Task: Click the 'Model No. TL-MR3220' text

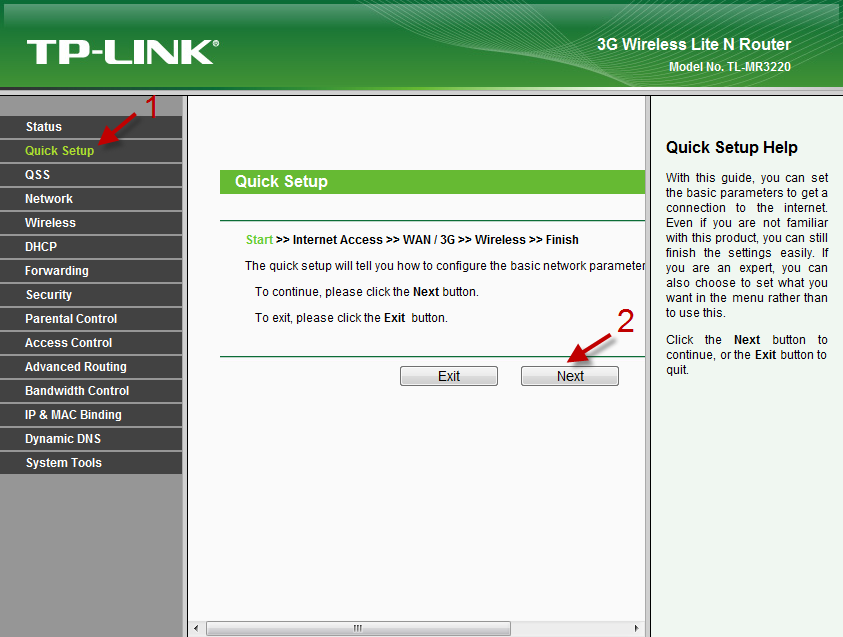Action: 730,67
